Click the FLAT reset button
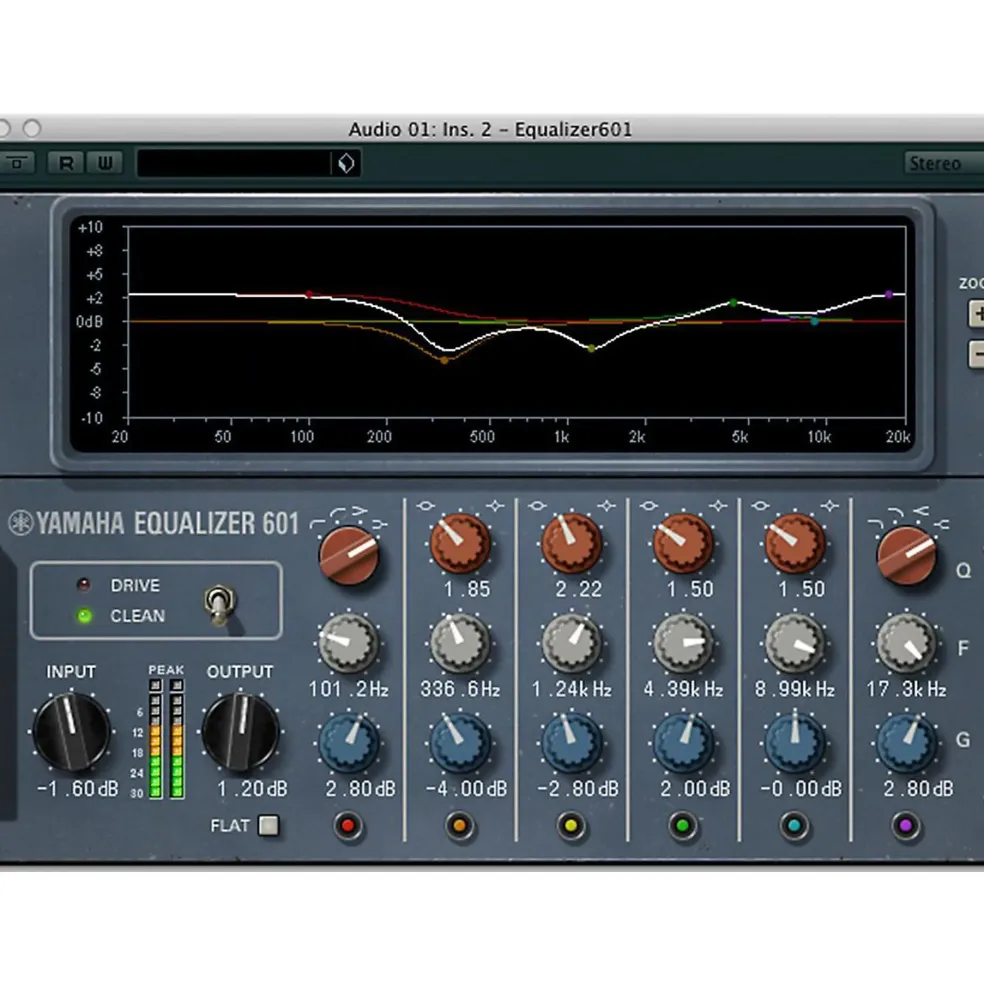 point(269,825)
